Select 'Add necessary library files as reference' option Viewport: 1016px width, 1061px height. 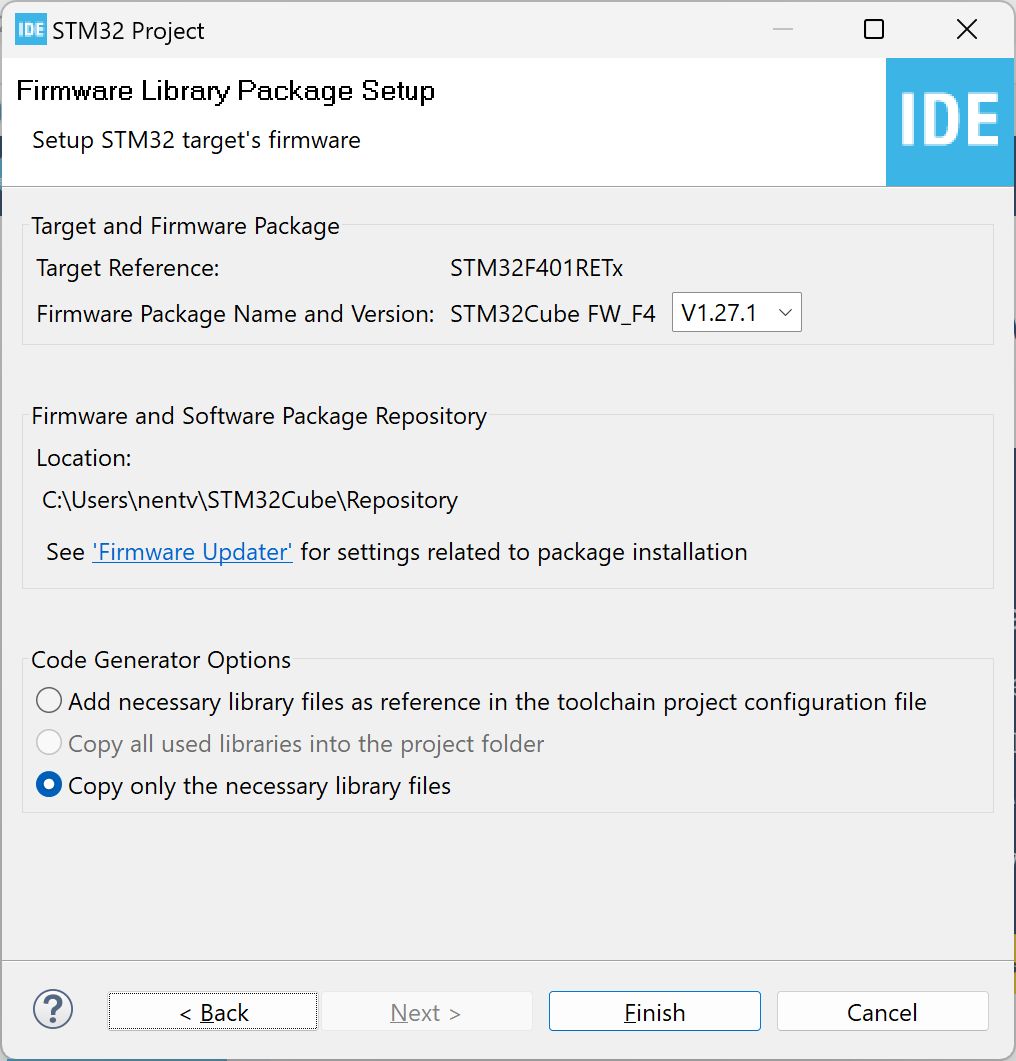49,701
